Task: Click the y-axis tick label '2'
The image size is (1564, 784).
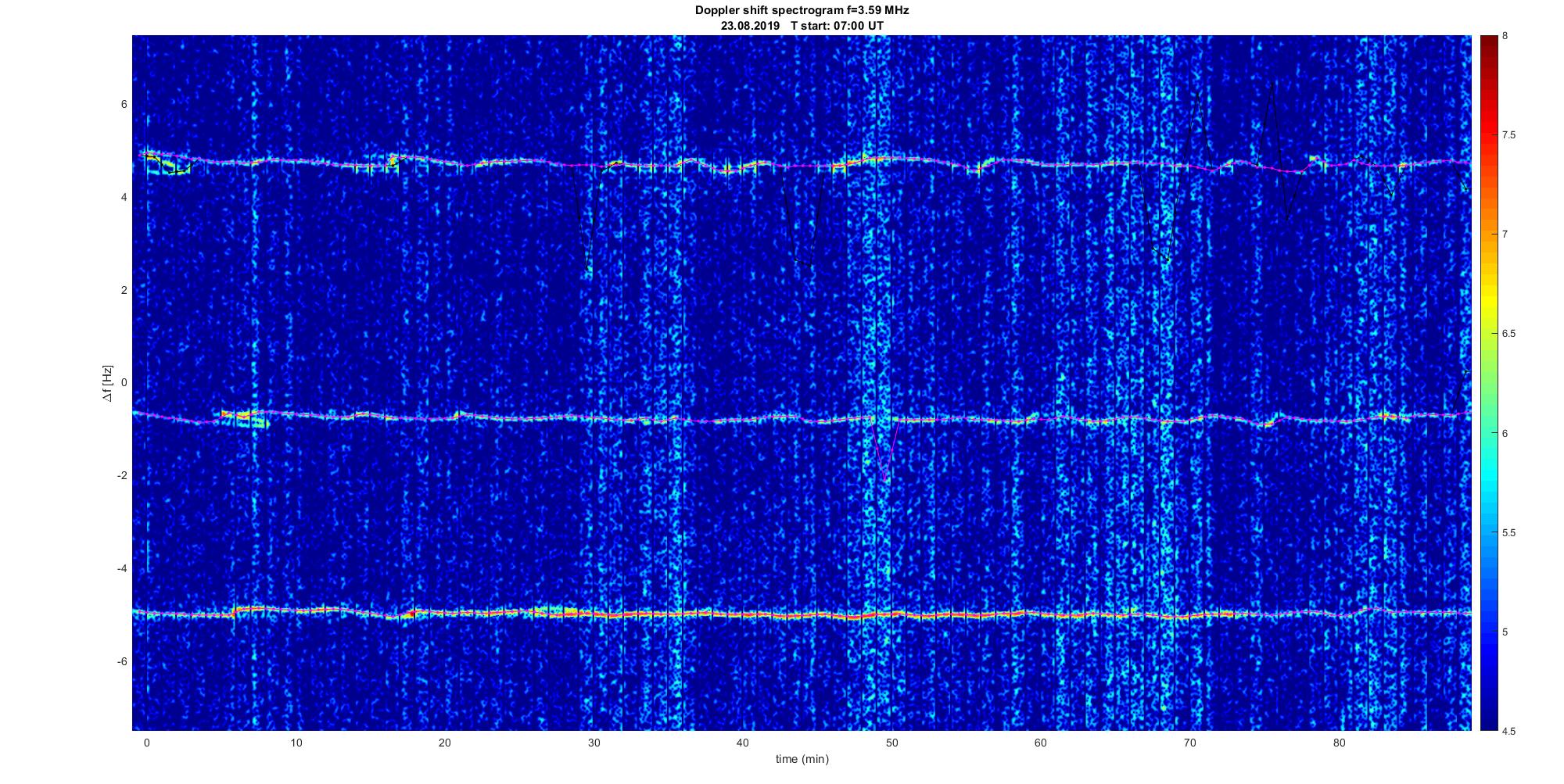Action: 124,290
